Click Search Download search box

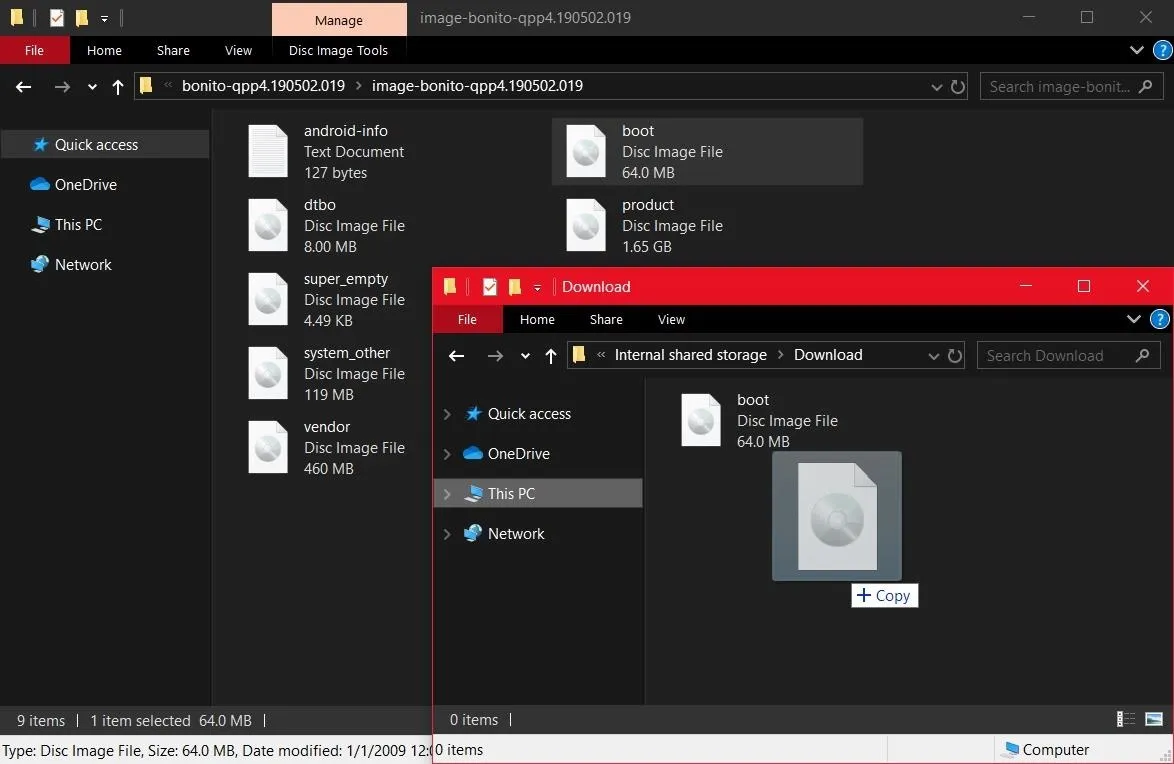(x=1068, y=355)
